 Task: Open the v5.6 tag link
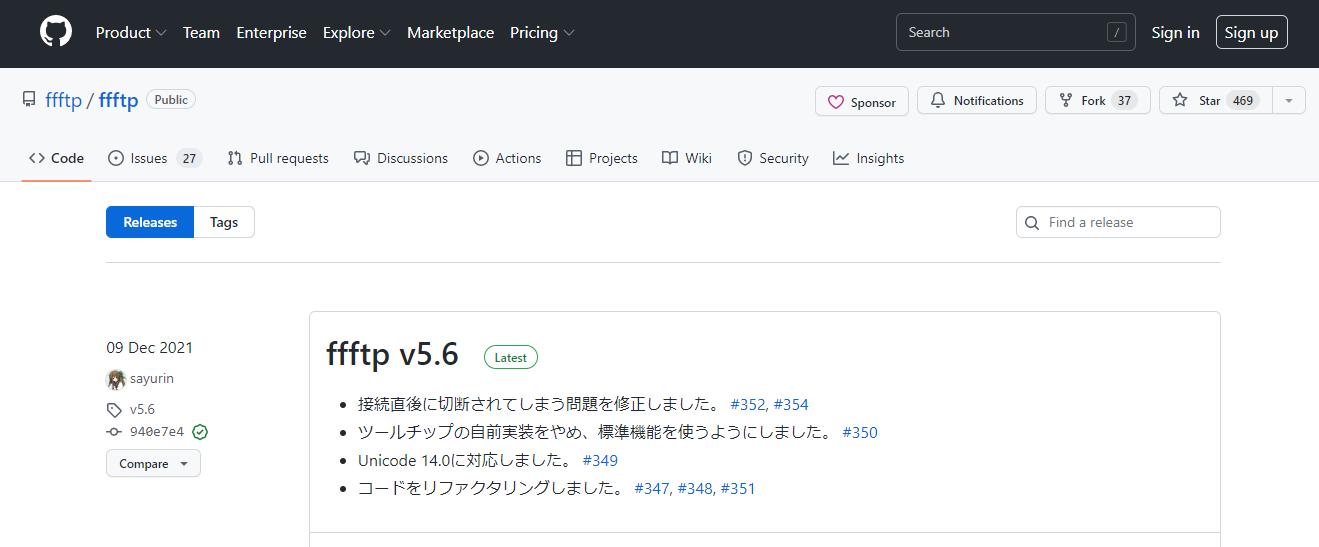pyautogui.click(x=142, y=409)
